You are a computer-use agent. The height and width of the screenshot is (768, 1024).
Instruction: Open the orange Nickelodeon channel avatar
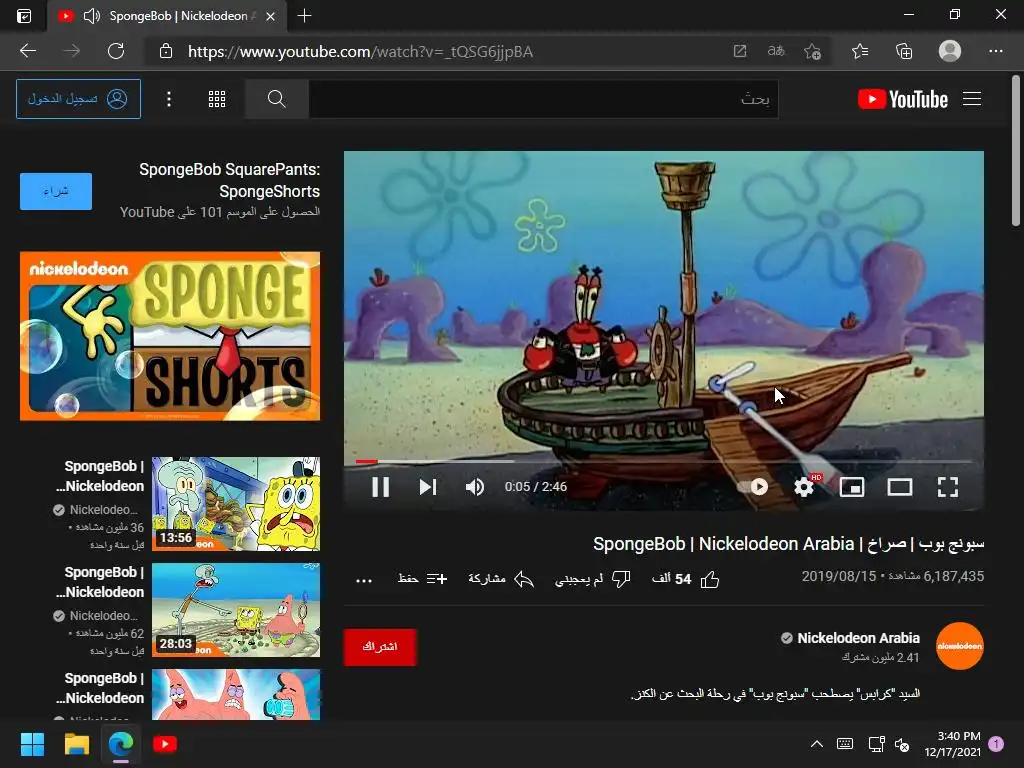pos(959,646)
